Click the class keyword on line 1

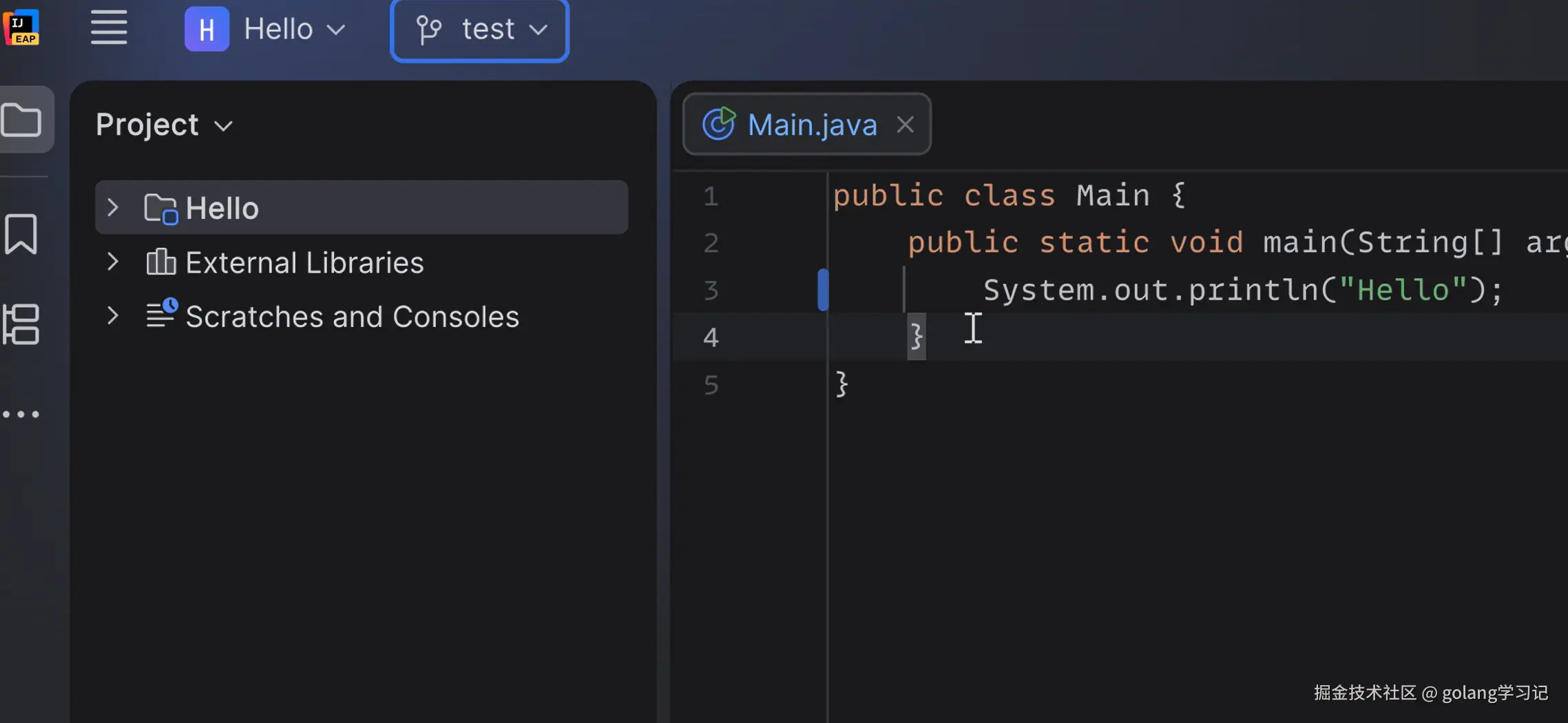[1010, 196]
